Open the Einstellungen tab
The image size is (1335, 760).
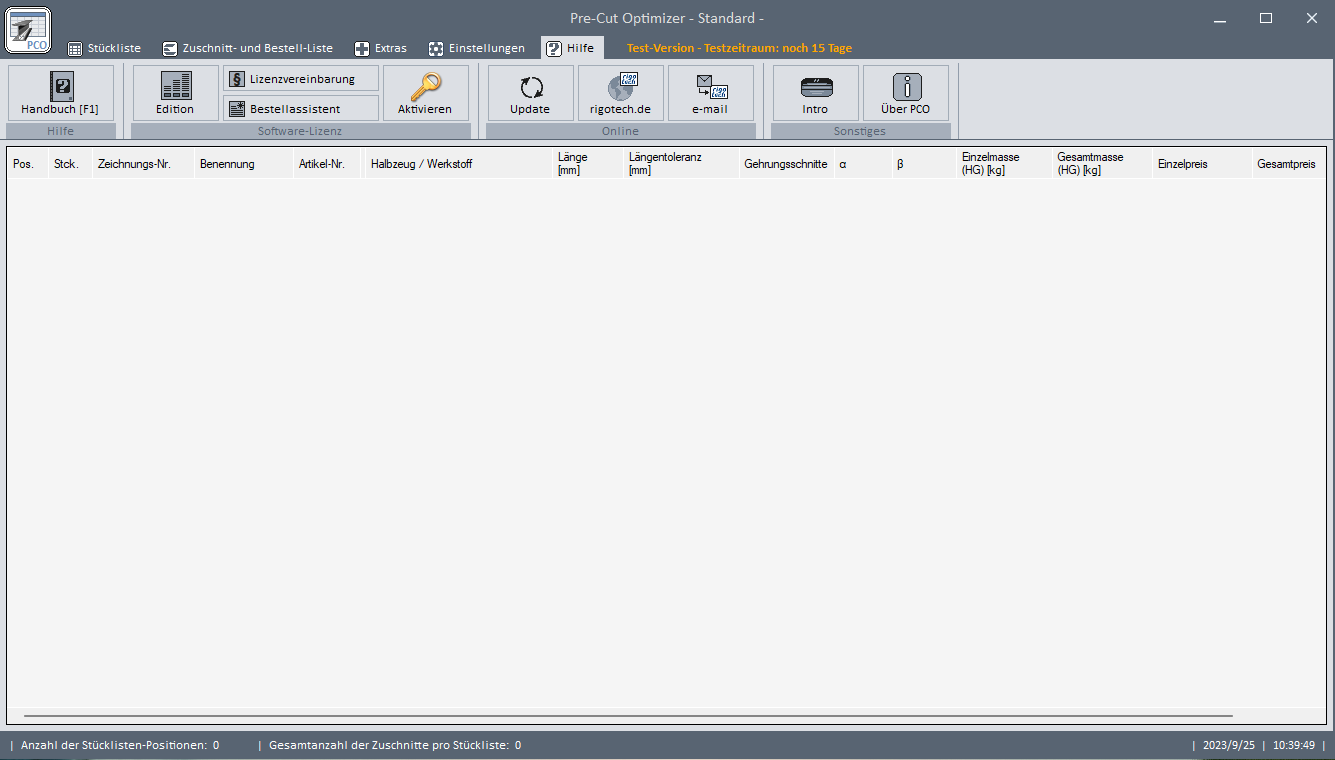[x=477, y=48]
